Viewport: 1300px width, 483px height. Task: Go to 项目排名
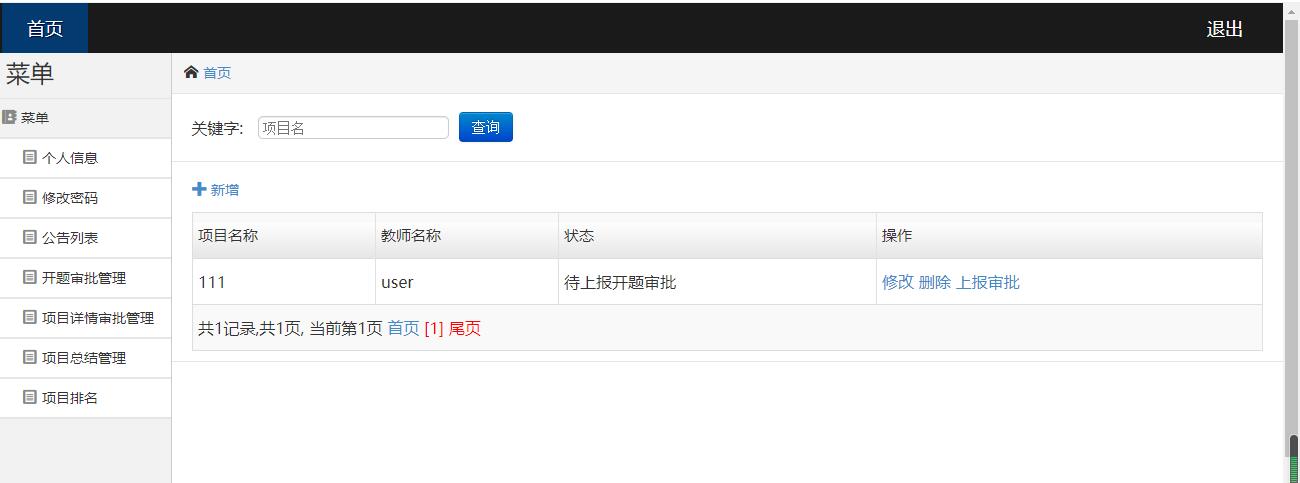click(x=86, y=398)
